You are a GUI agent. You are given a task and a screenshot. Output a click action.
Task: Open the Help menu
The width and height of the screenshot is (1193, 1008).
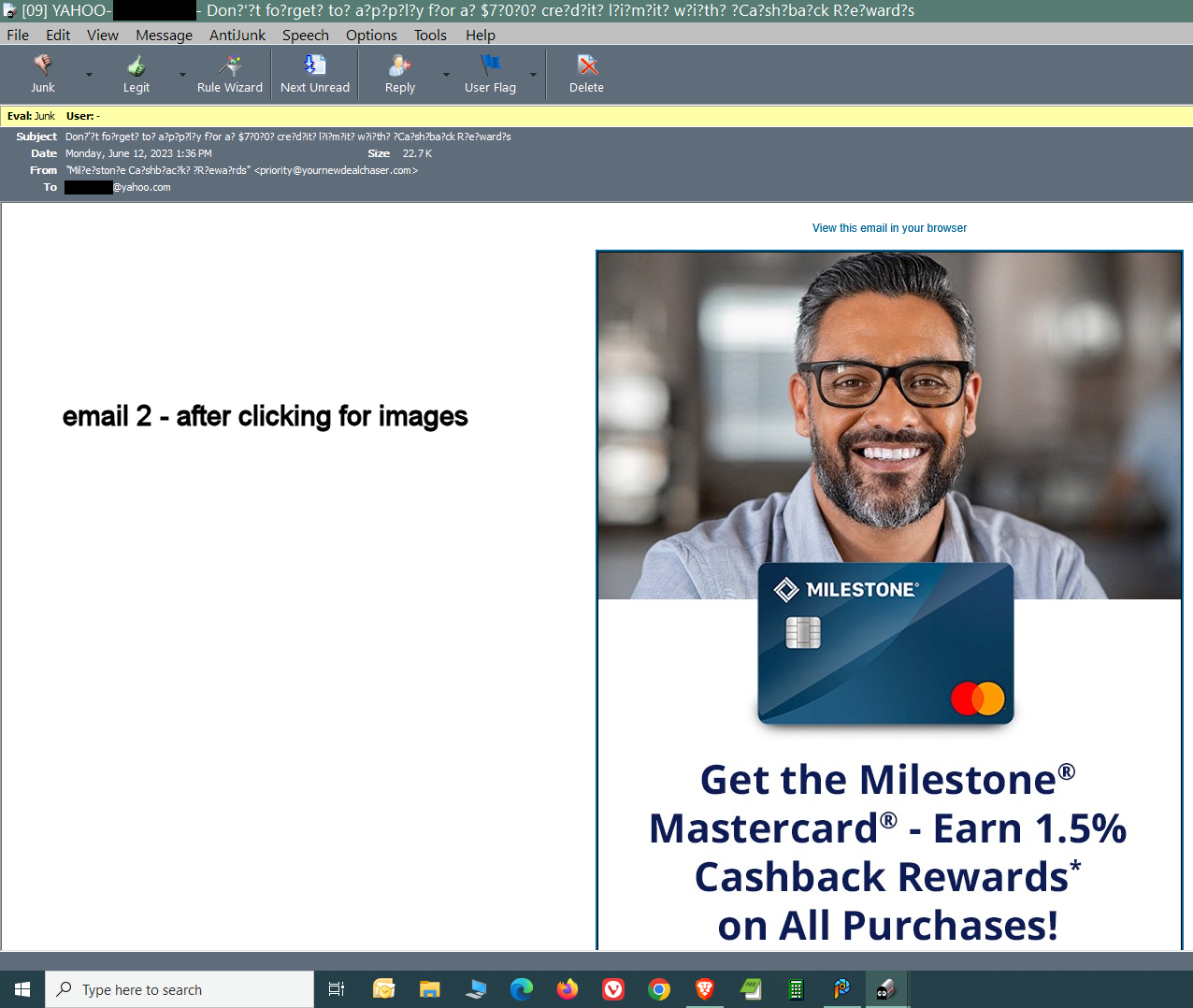[481, 35]
